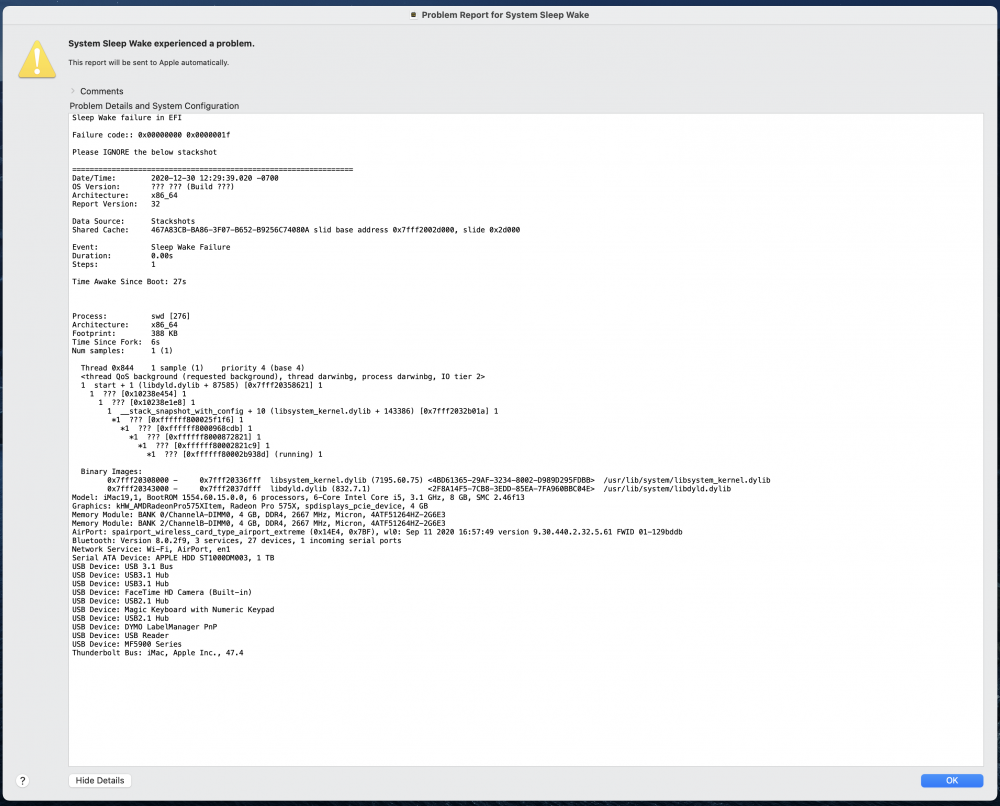Click 'System Sleep Wake experienced a problem.' heading
This screenshot has width=1000, height=806.
161,43
